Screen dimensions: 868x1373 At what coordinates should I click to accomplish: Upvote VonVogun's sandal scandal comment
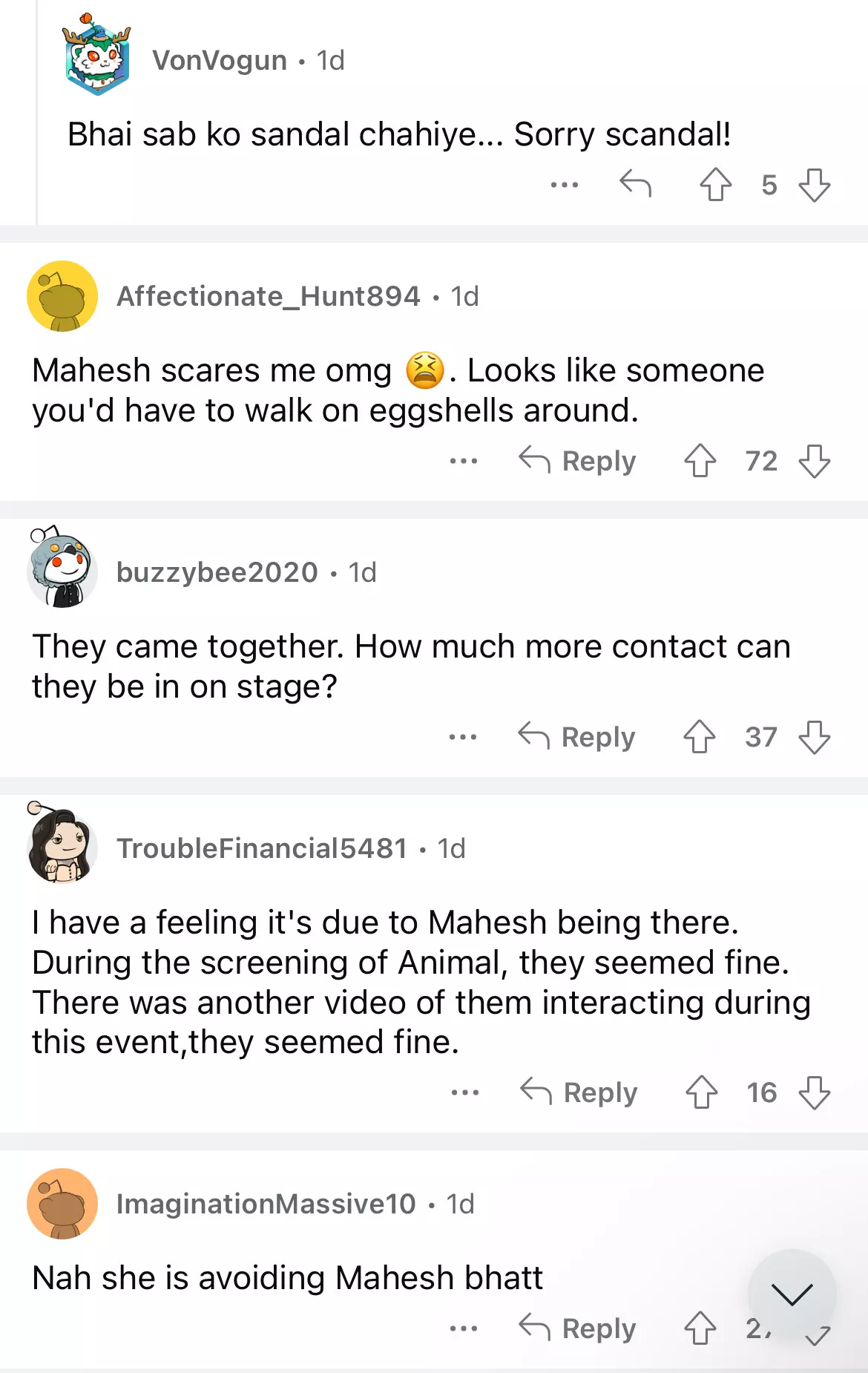(715, 185)
